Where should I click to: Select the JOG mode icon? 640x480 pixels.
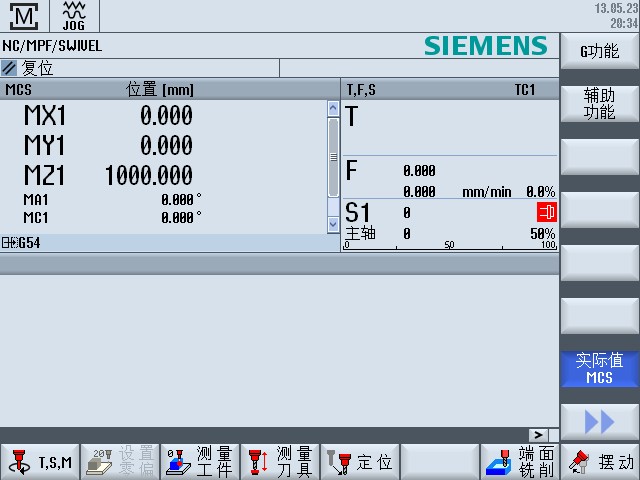point(74,16)
